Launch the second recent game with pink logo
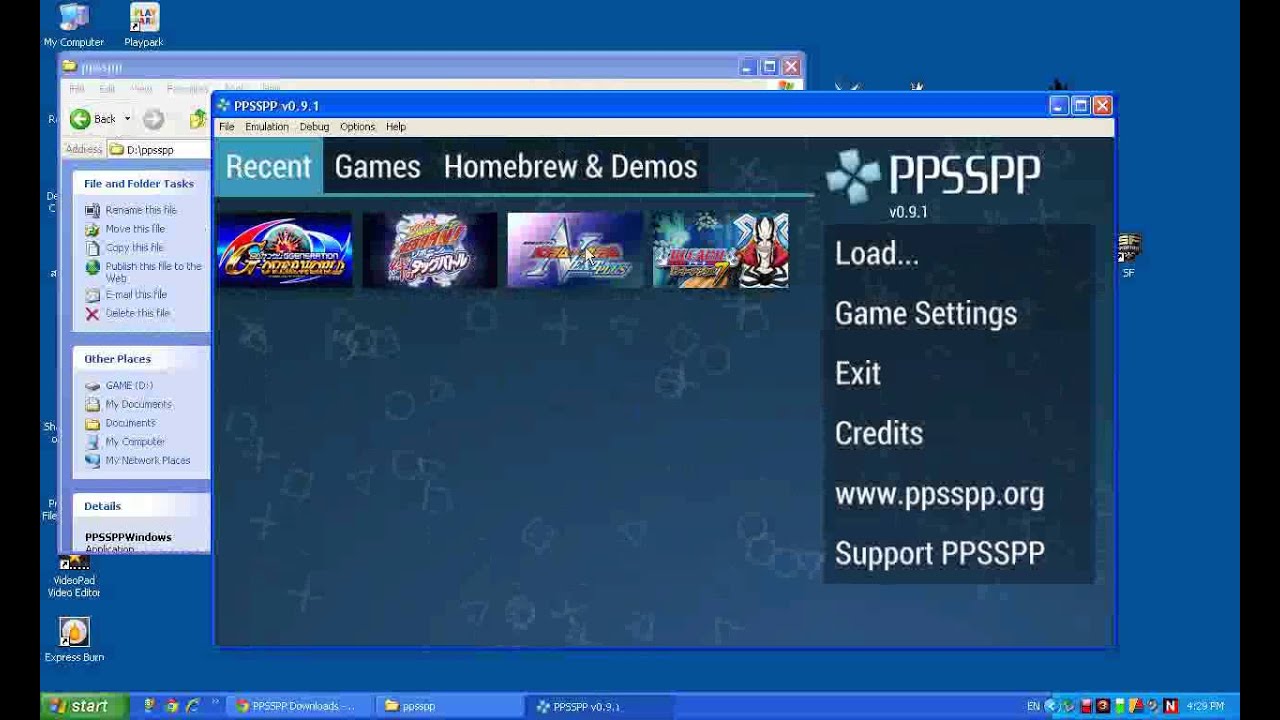 tap(430, 251)
